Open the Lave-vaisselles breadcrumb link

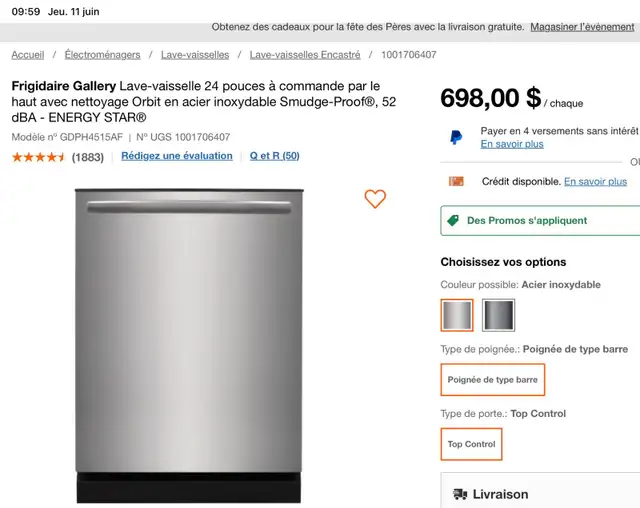pyautogui.click(x=195, y=55)
